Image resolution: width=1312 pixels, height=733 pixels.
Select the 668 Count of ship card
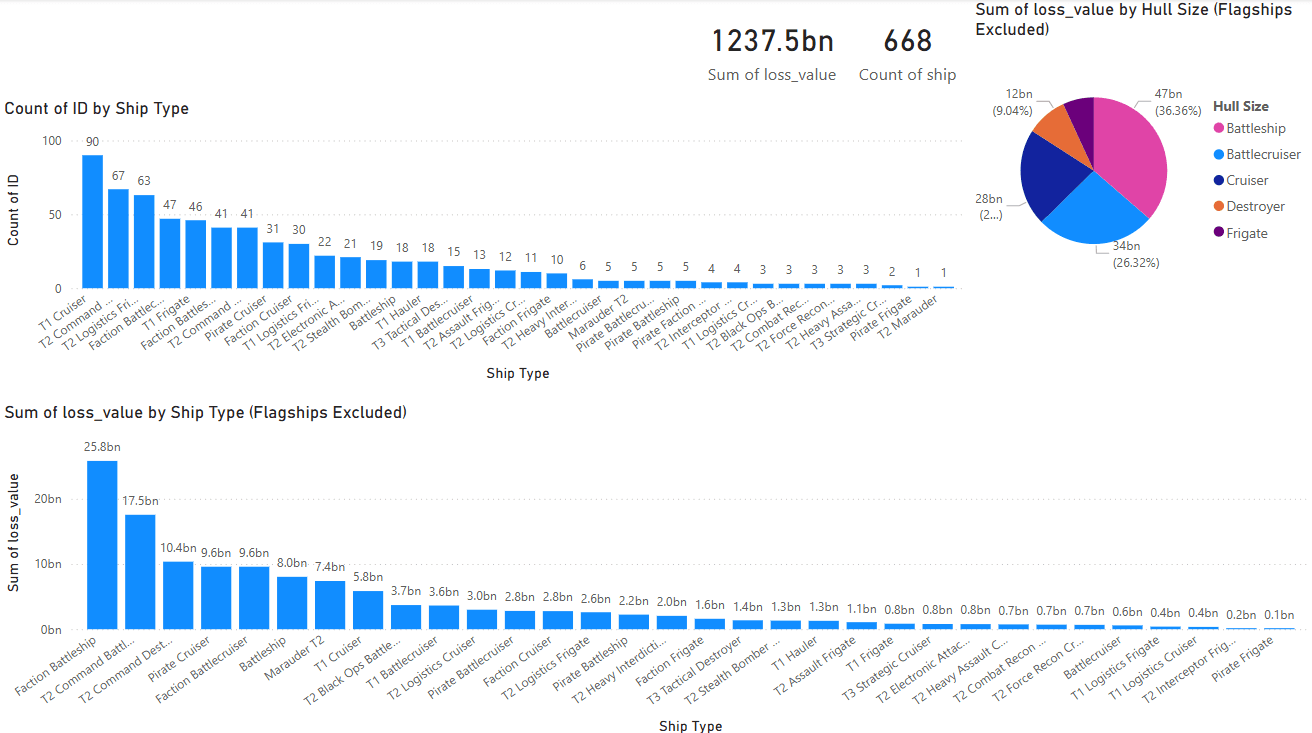point(907,54)
